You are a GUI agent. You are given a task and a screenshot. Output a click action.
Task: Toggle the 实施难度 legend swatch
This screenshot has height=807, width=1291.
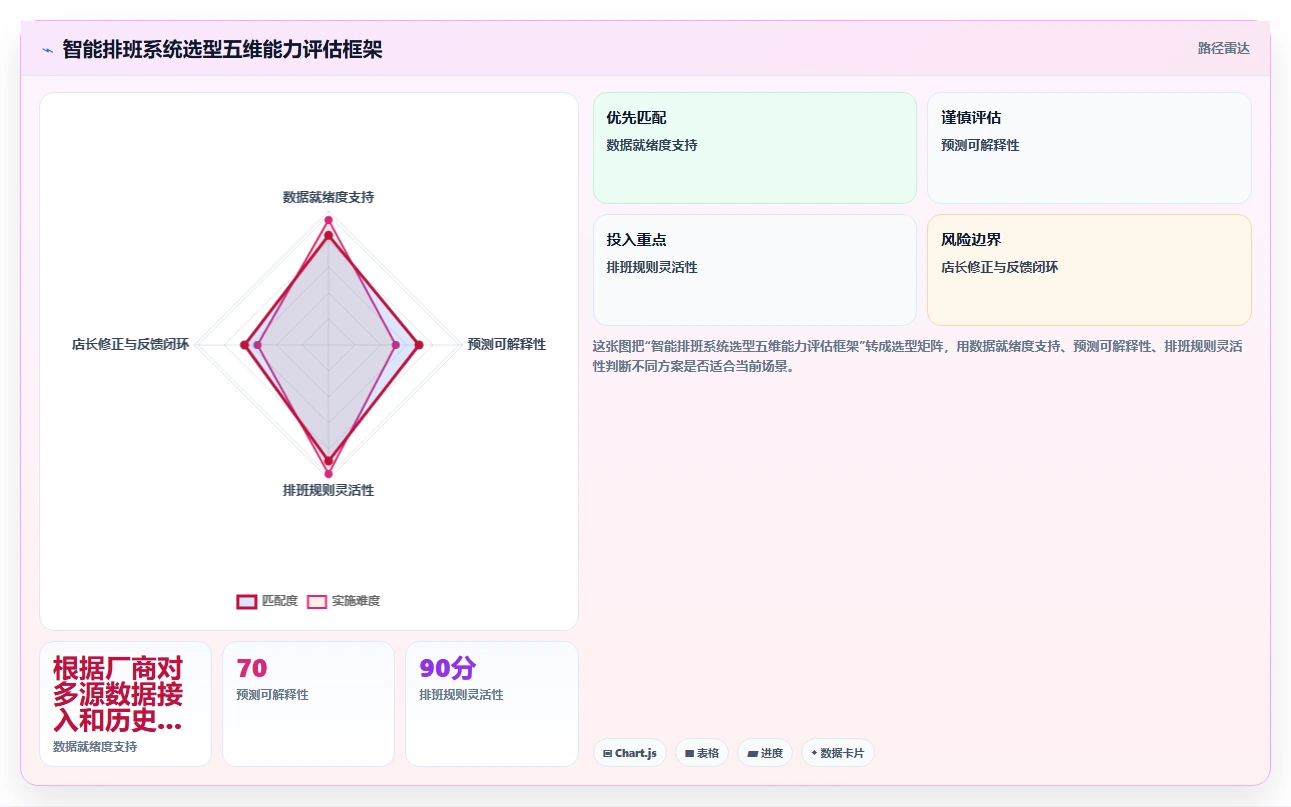point(316,601)
